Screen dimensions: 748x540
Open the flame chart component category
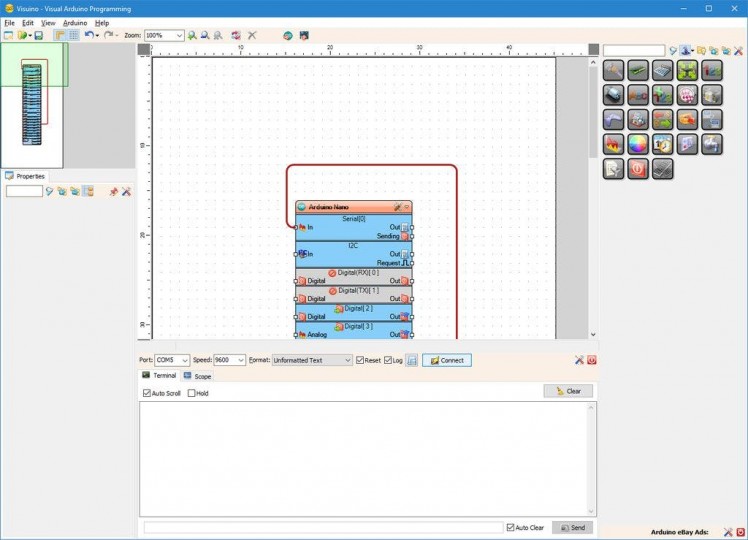tap(613, 144)
